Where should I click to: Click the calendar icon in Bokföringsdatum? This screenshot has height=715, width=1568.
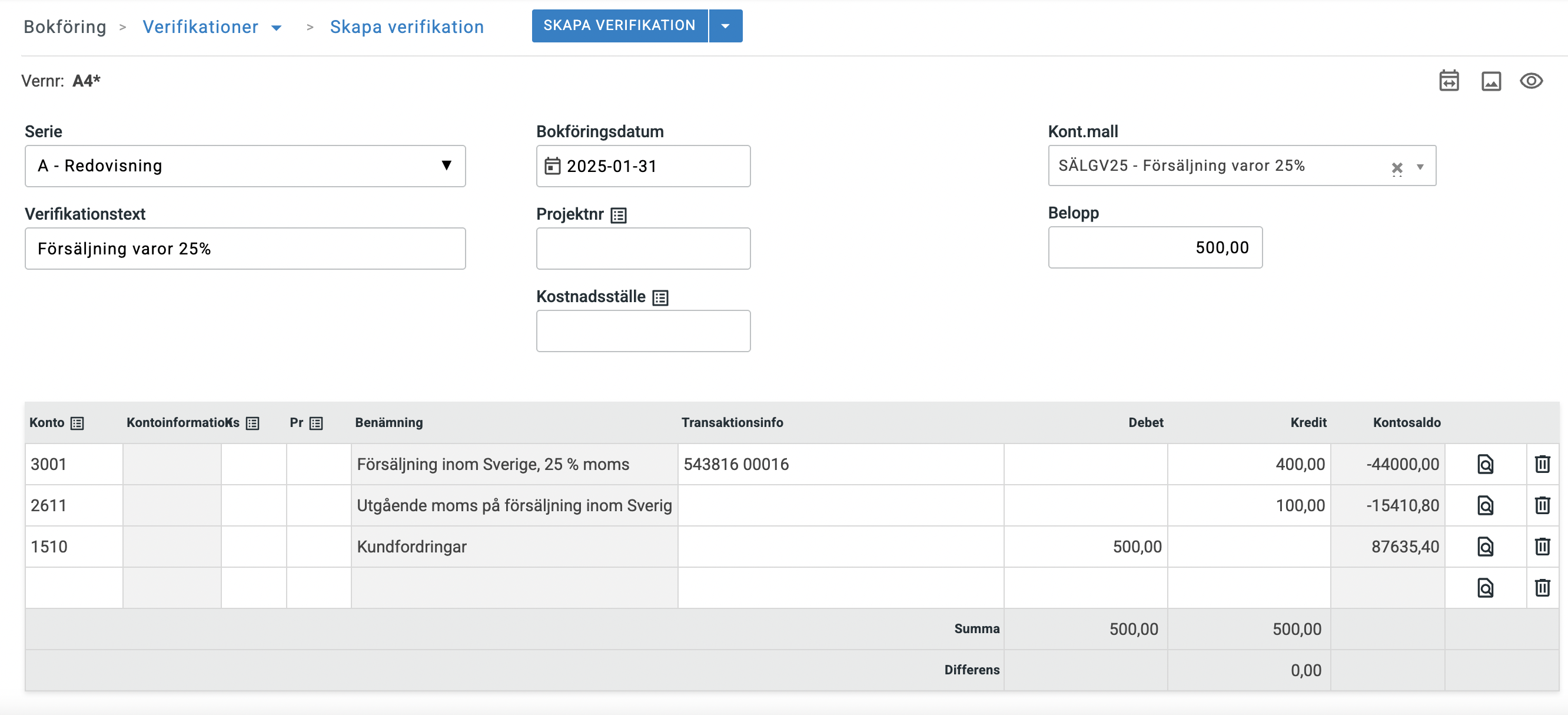(x=552, y=165)
